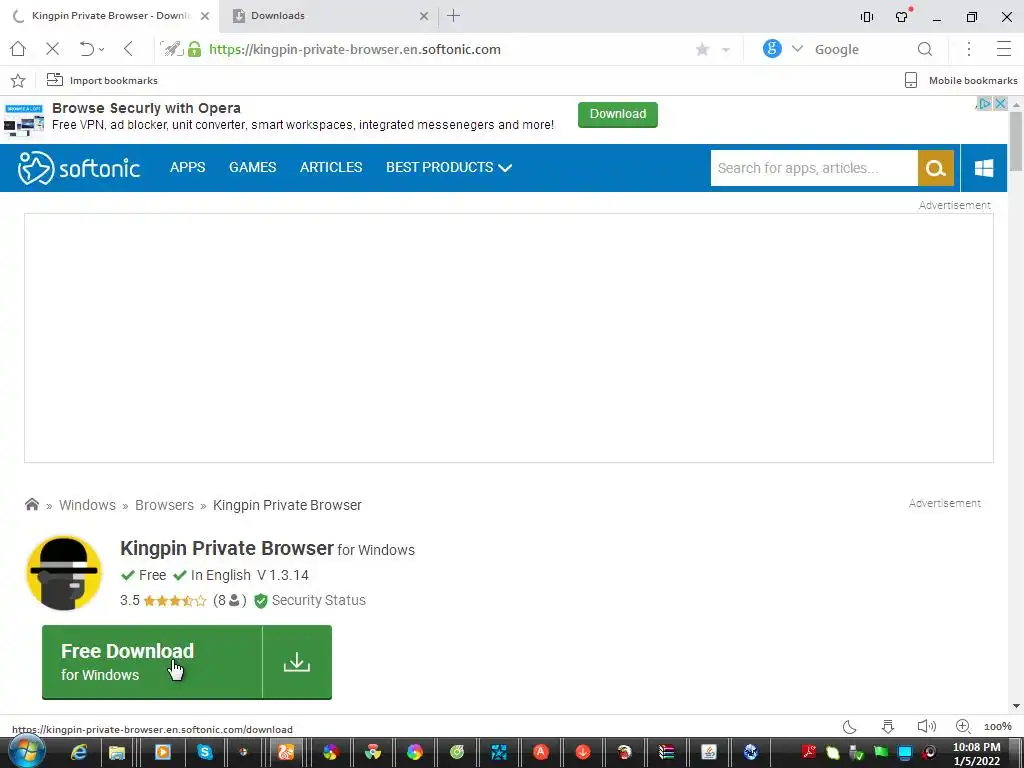Expand the bookmark star dropdown arrow
Image resolution: width=1024 pixels, height=768 pixels.
click(x=726, y=50)
